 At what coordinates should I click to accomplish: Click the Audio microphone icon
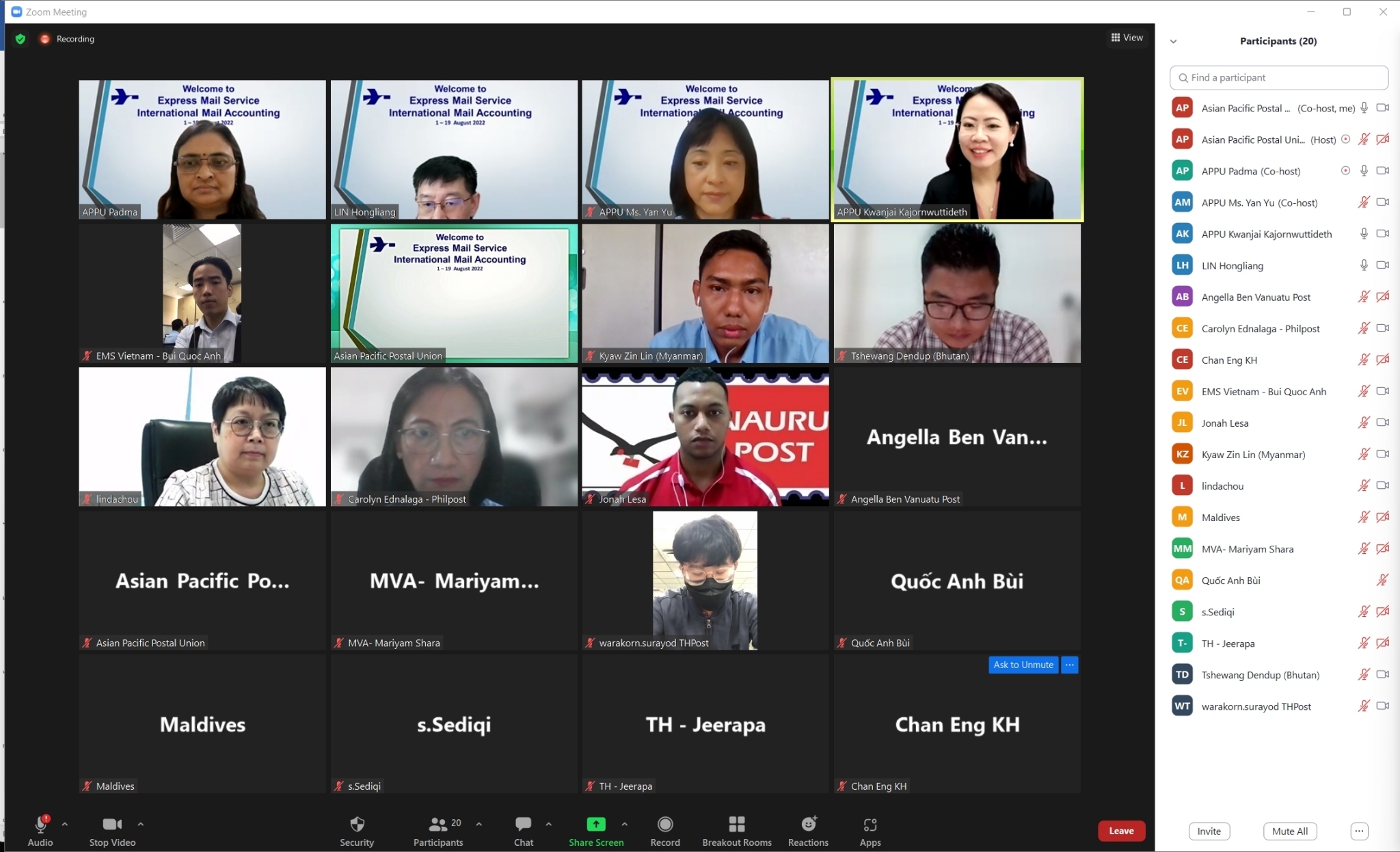pyautogui.click(x=40, y=825)
